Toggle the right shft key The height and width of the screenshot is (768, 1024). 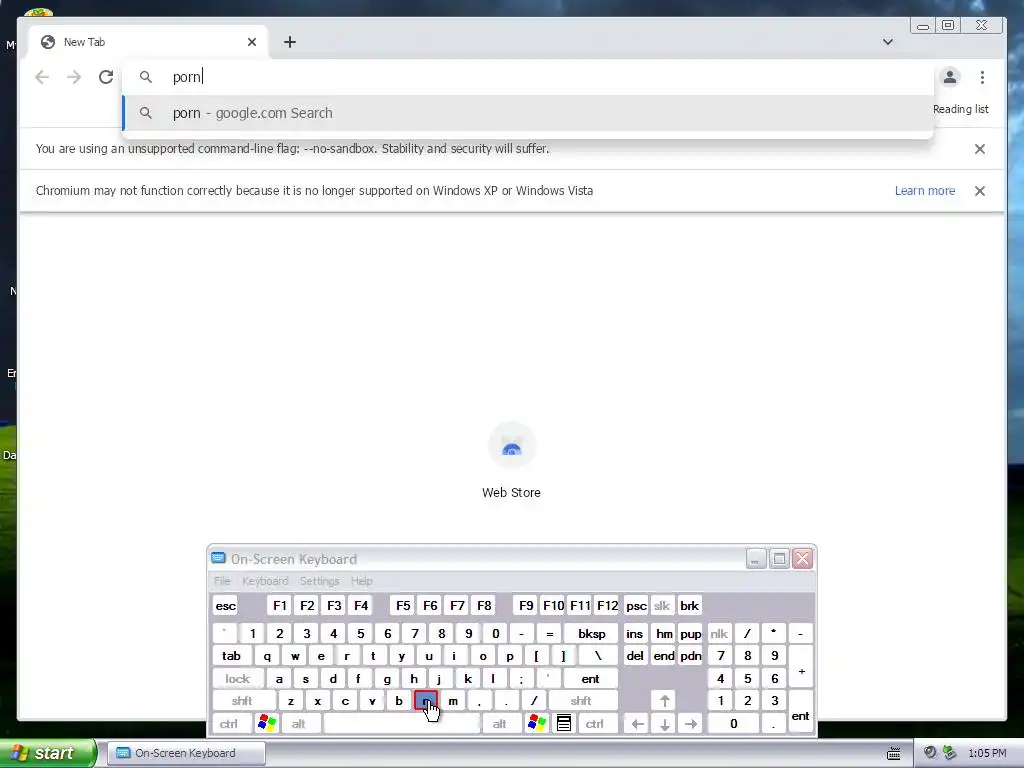pyautogui.click(x=581, y=701)
